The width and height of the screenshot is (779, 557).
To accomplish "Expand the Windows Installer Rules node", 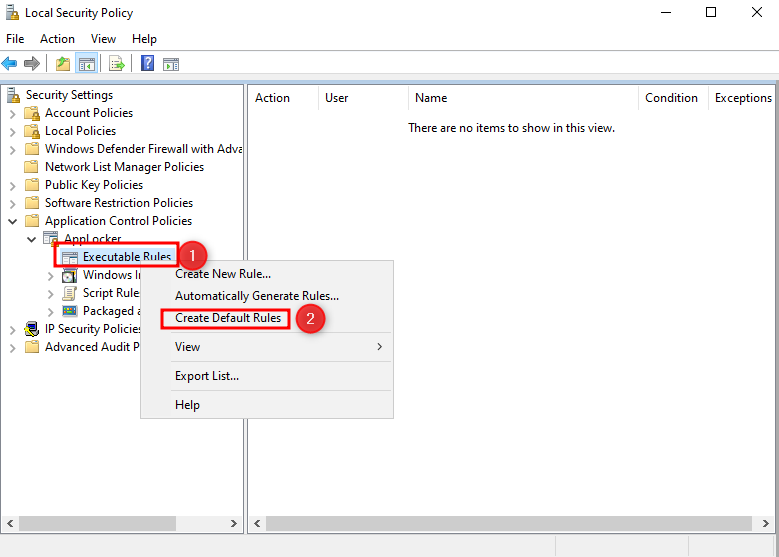I will (50, 276).
